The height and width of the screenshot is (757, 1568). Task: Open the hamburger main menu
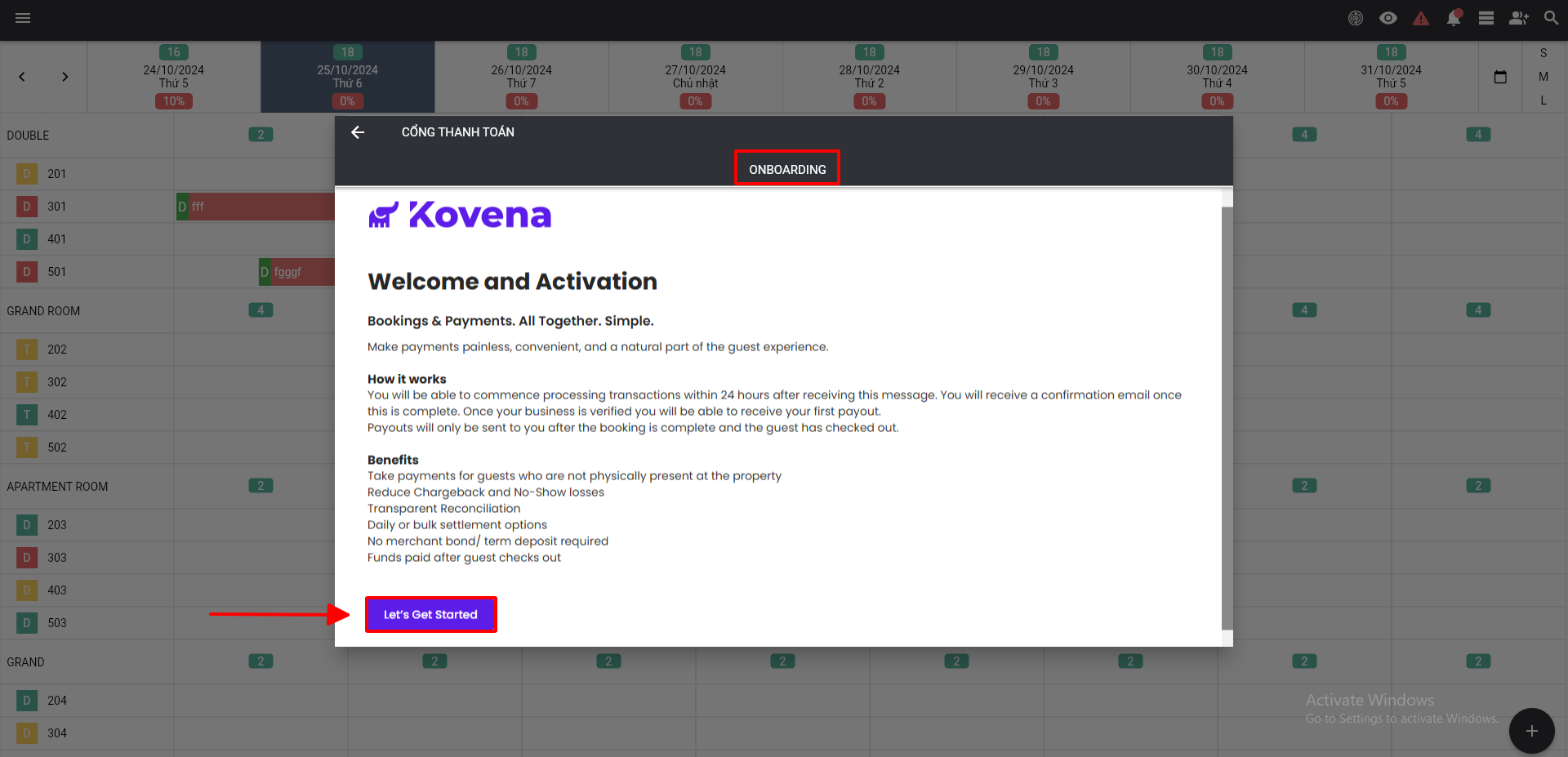coord(23,18)
